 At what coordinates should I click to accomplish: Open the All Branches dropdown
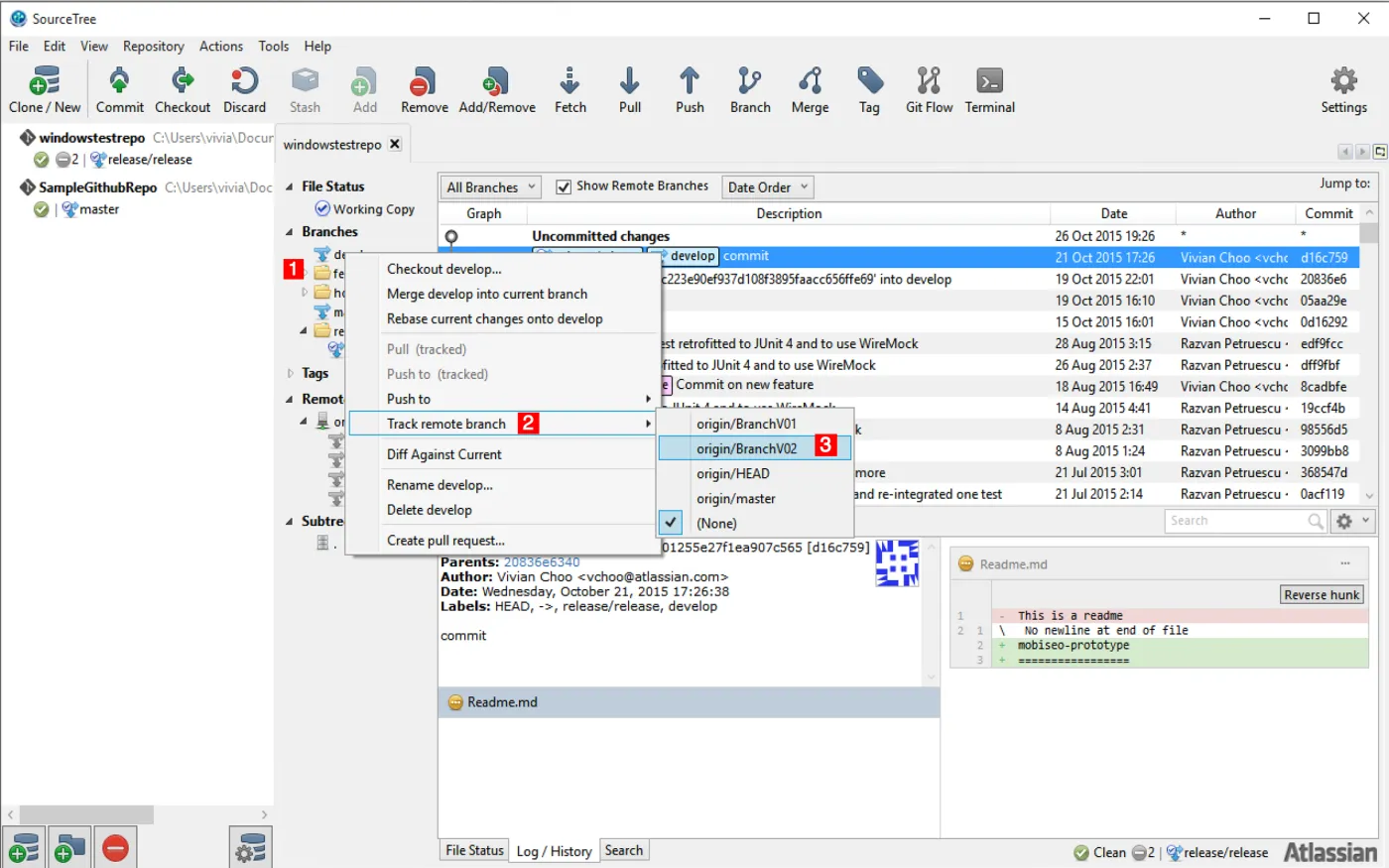[490, 186]
